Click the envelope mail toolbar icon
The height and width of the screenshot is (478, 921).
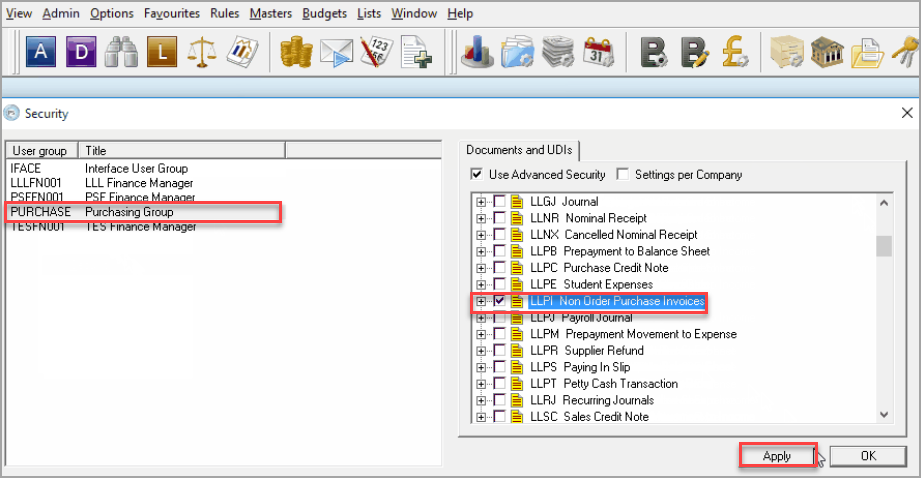coord(337,52)
